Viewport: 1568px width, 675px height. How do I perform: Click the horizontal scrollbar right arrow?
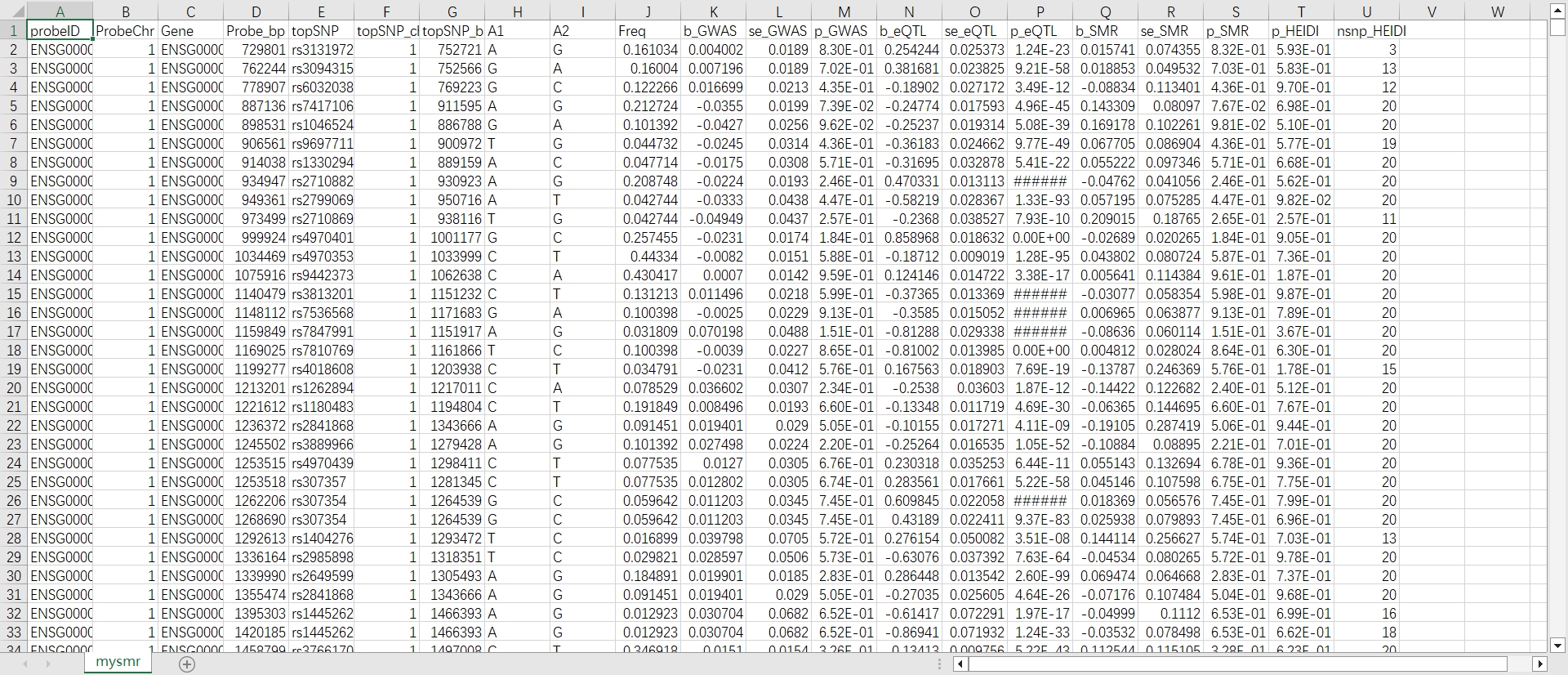tap(1540, 664)
